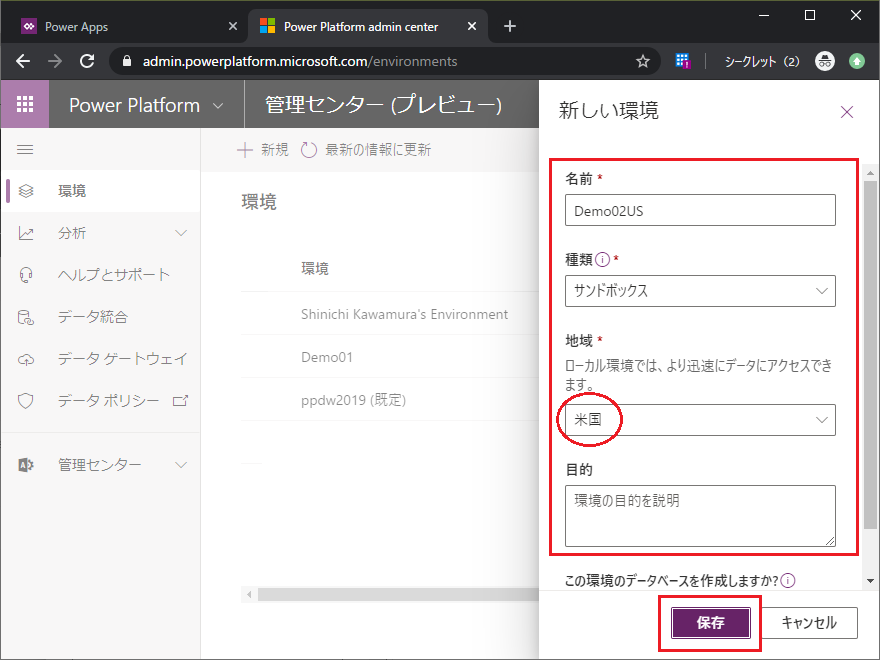Select データ ポリシー in the sidebar

(x=100, y=401)
